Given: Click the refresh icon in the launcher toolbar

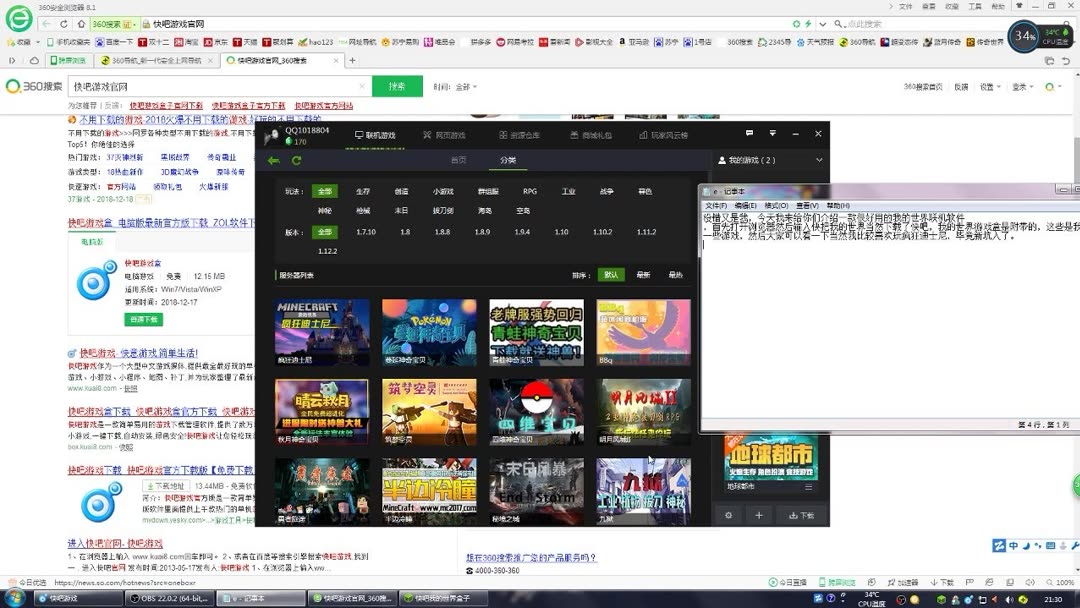Looking at the screenshot, I should tap(296, 158).
